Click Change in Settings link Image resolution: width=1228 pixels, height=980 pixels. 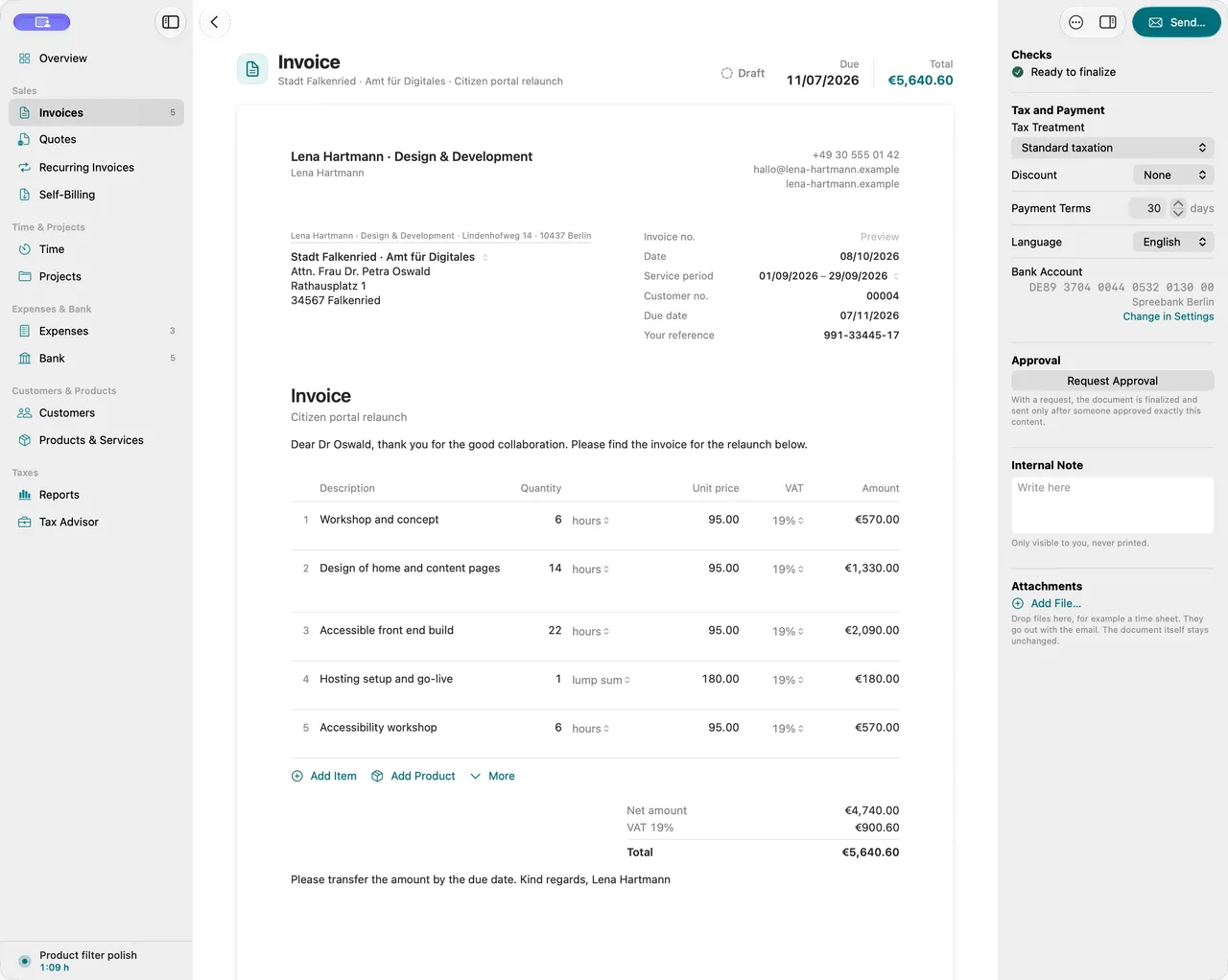[1169, 316]
